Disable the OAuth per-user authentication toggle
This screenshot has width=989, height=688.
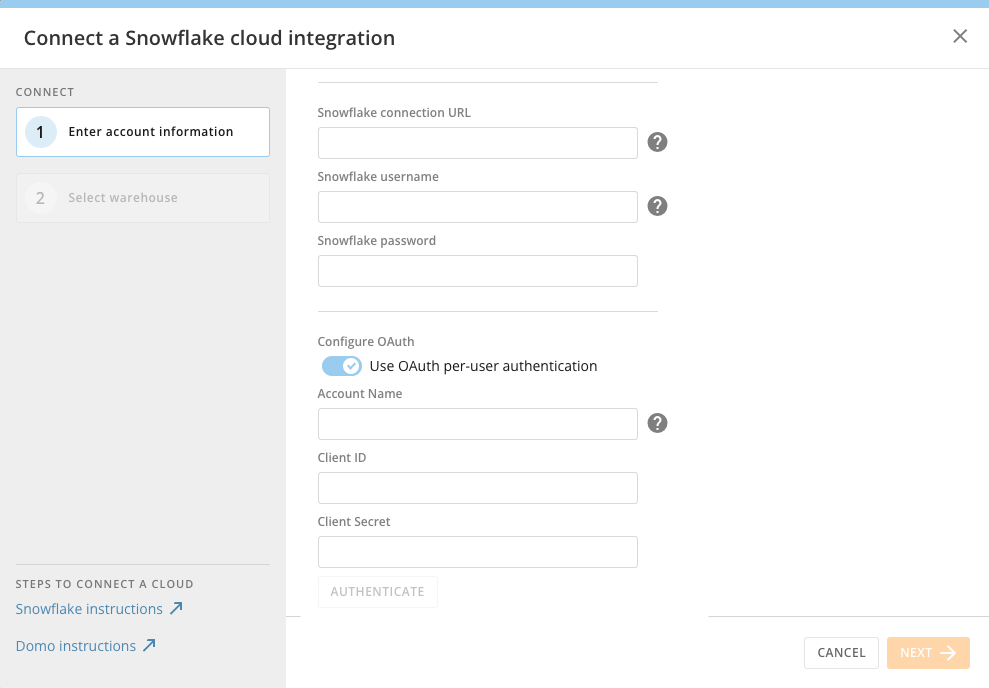point(341,366)
